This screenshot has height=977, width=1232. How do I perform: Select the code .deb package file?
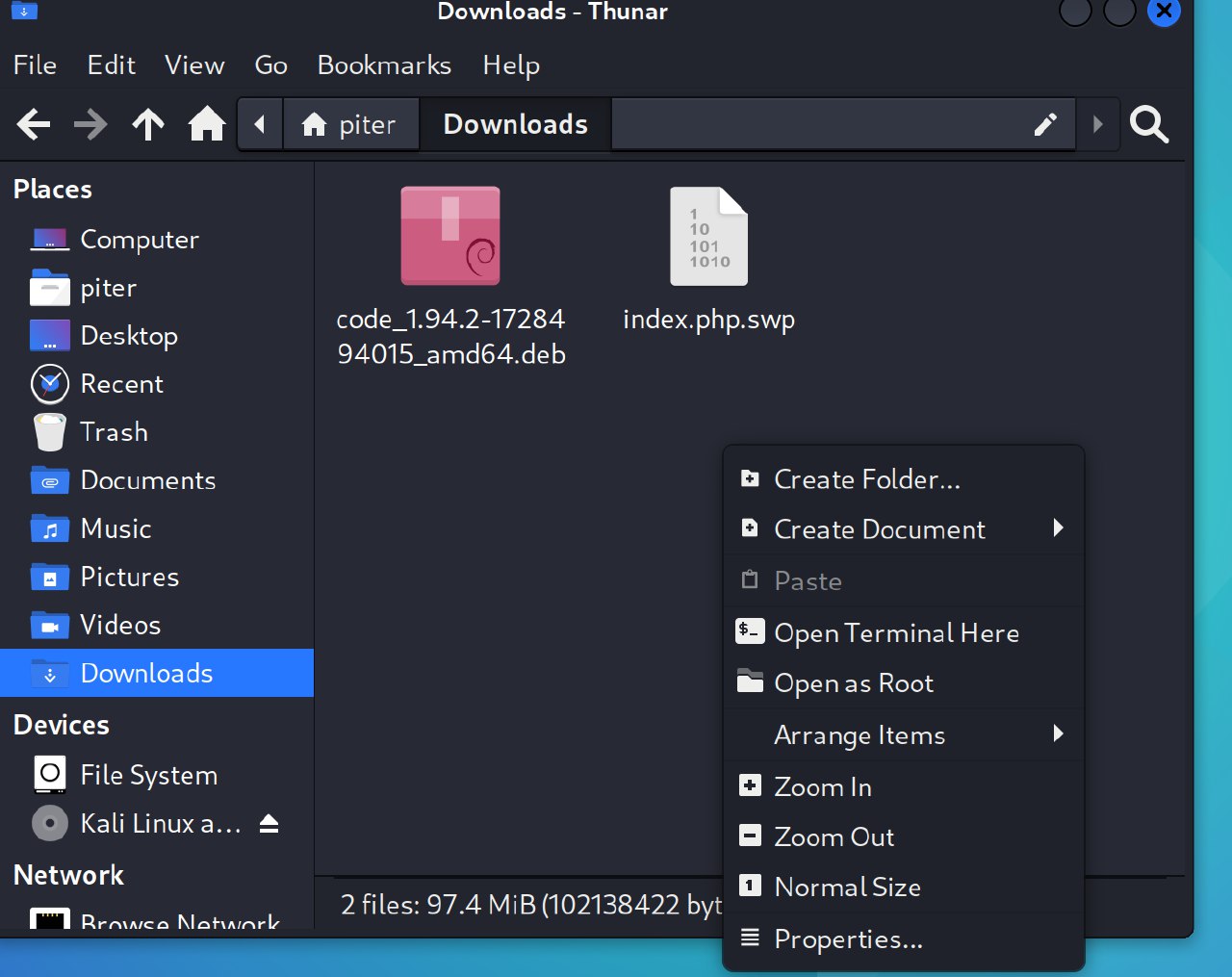click(x=450, y=237)
